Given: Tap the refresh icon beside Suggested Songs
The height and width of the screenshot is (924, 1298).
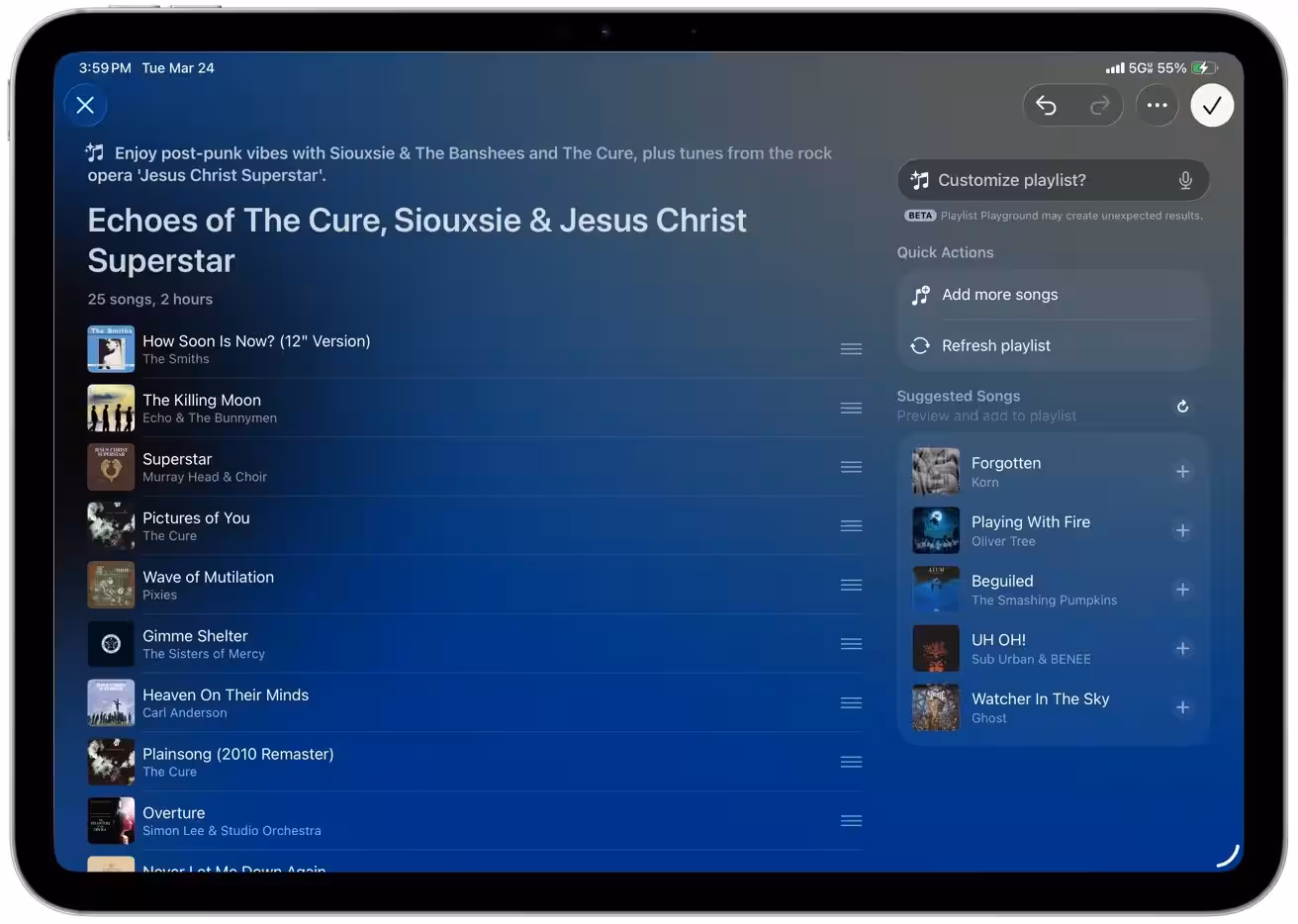Looking at the screenshot, I should pos(1182,406).
